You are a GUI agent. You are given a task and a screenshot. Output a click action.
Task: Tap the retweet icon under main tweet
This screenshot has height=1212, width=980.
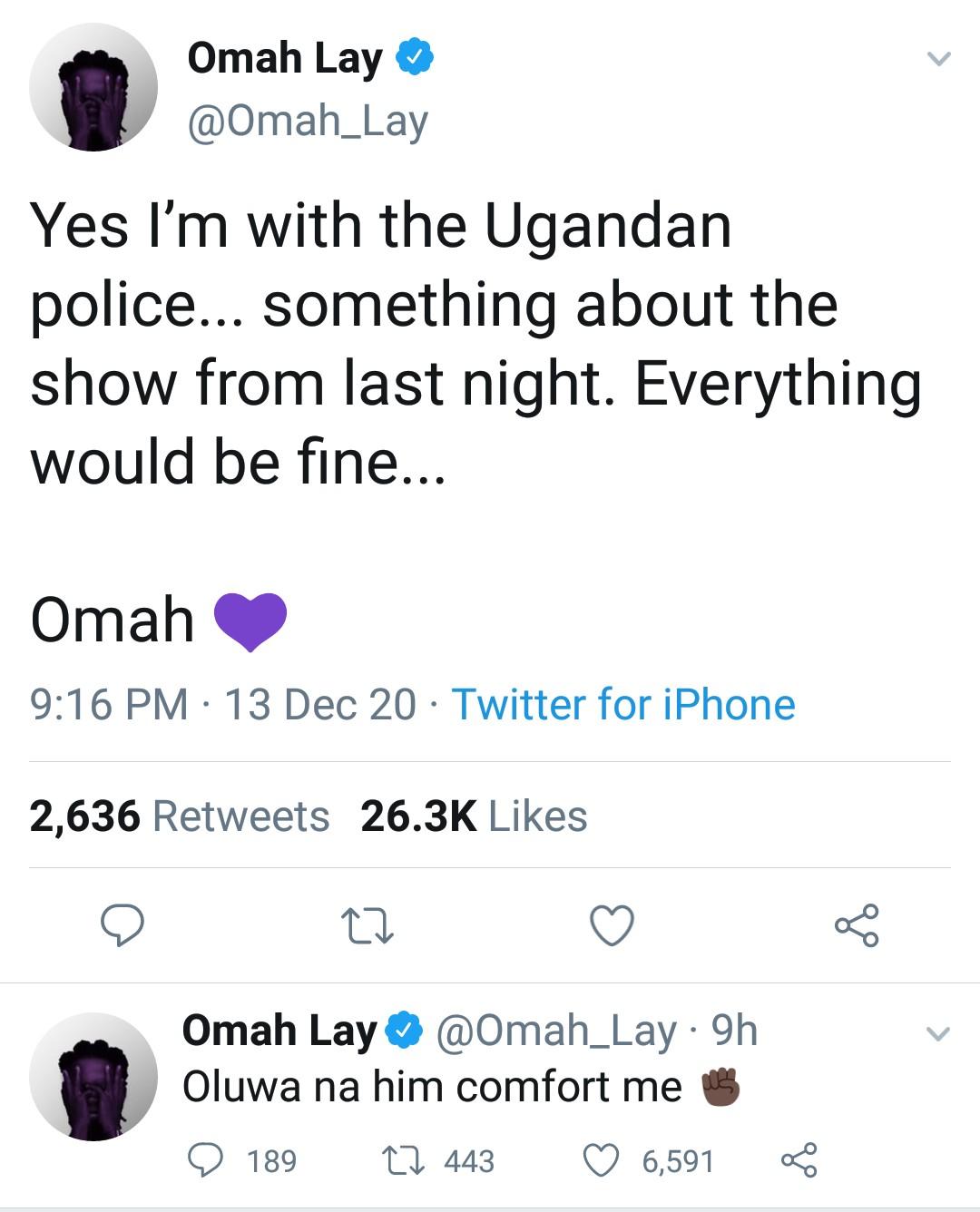367,926
